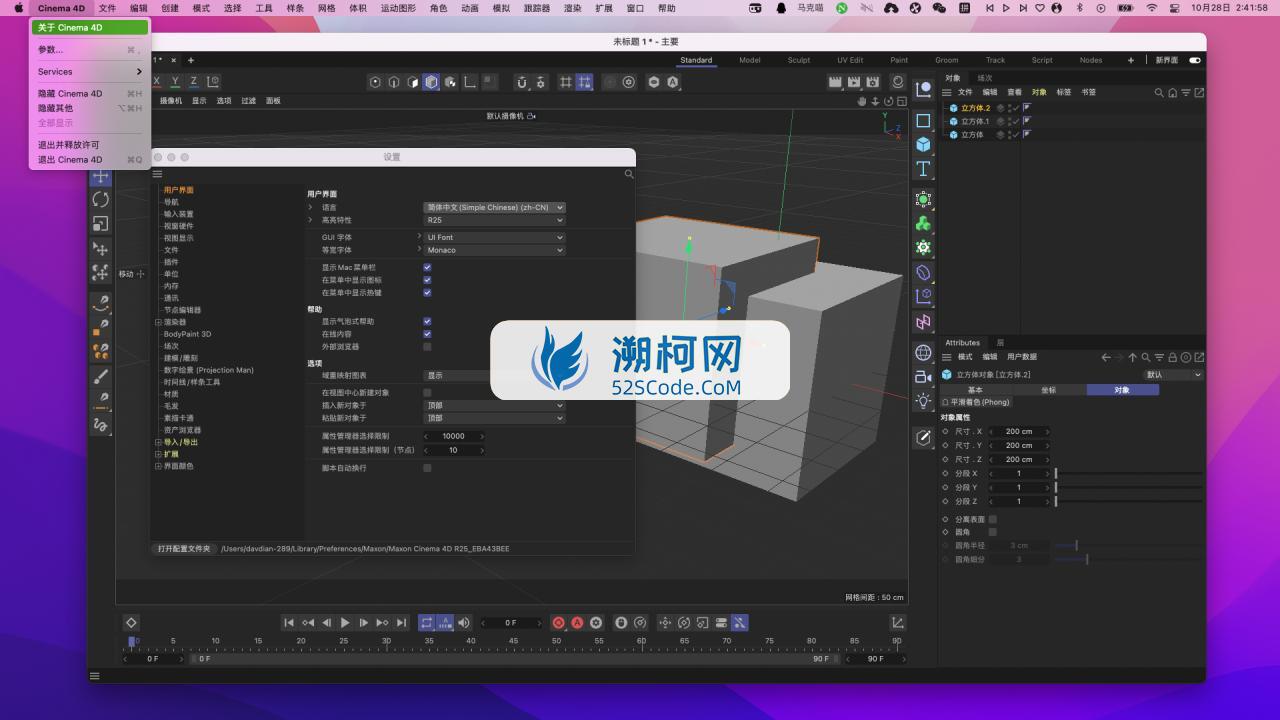Toggle the 在菜单中显示热键 checkbox
Viewport: 1280px width, 720px height.
tap(427, 293)
